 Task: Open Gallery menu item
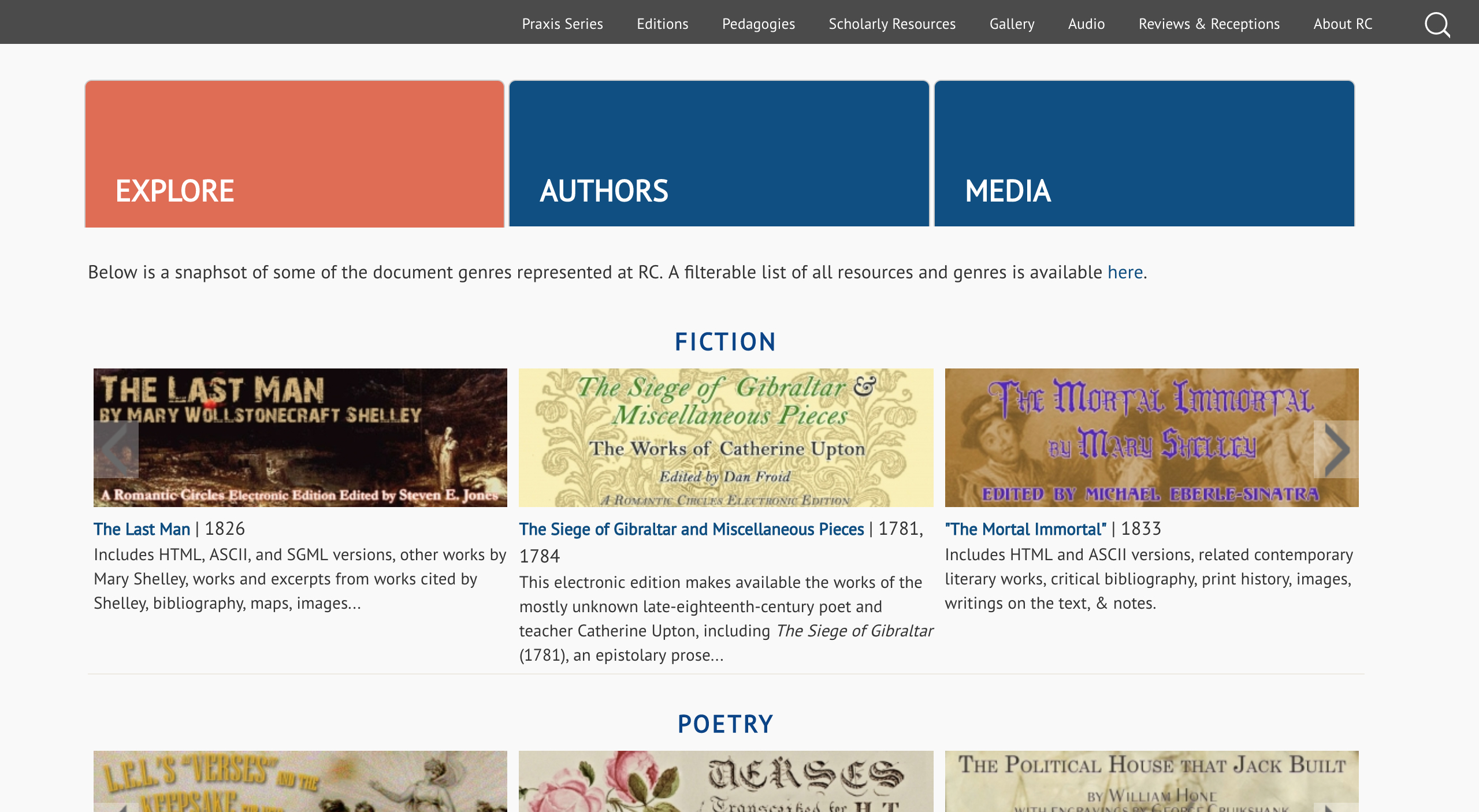point(1012,24)
